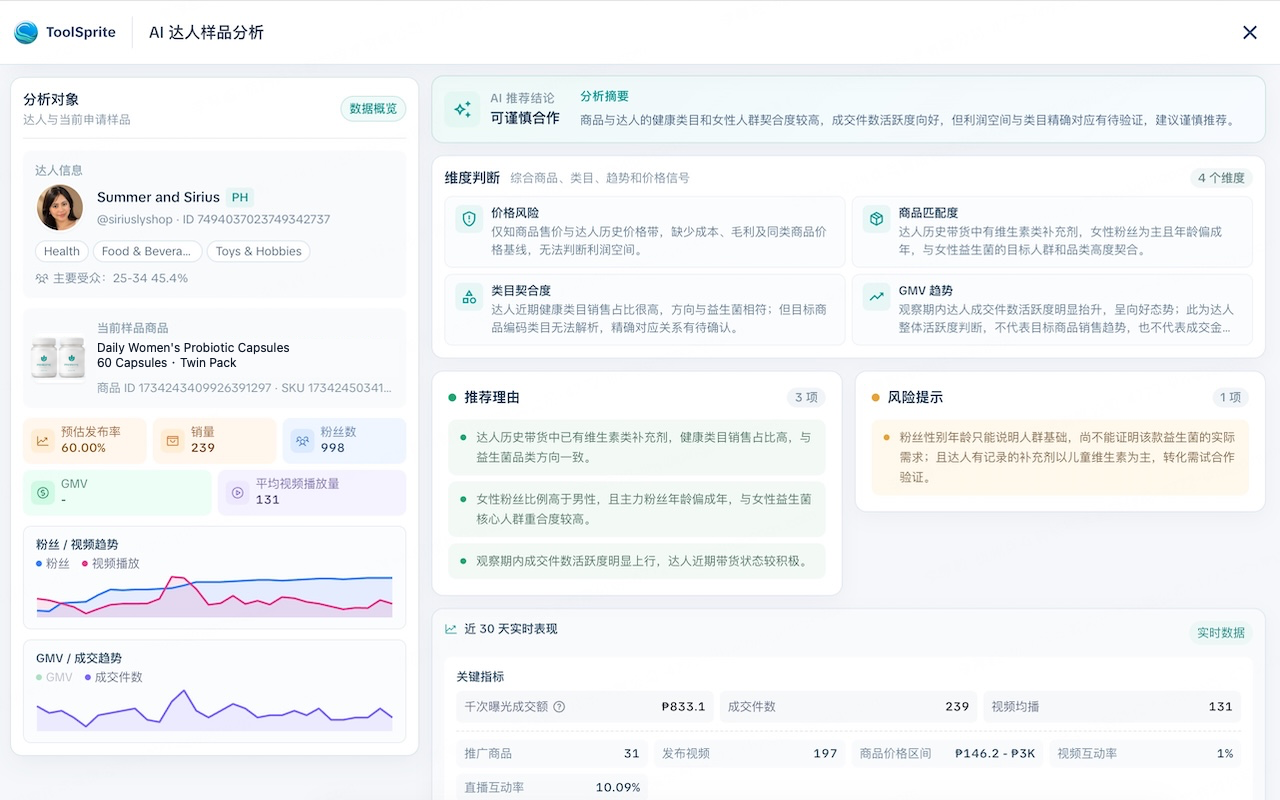Click the ₱146.2 - ₱3K price range value
Screen dimensions: 1280x800
(x=995, y=753)
